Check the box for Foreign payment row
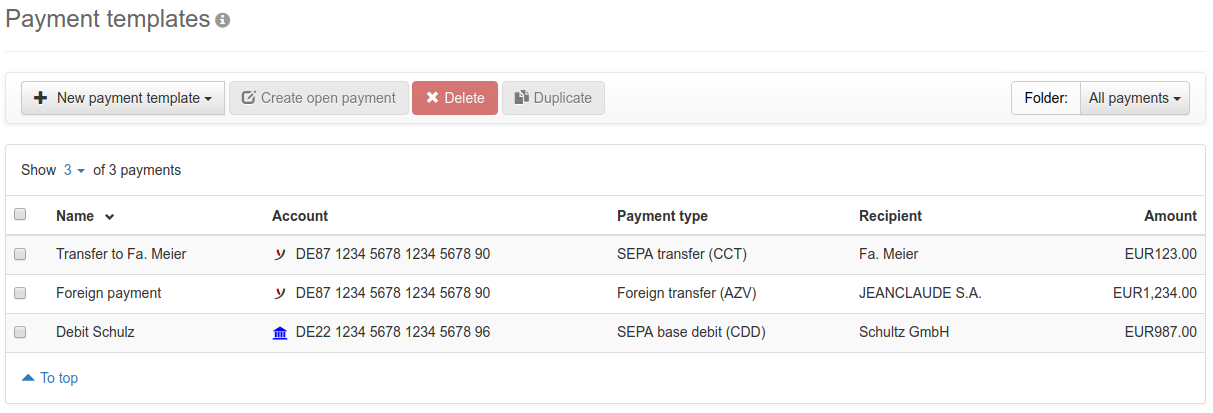 [20, 293]
